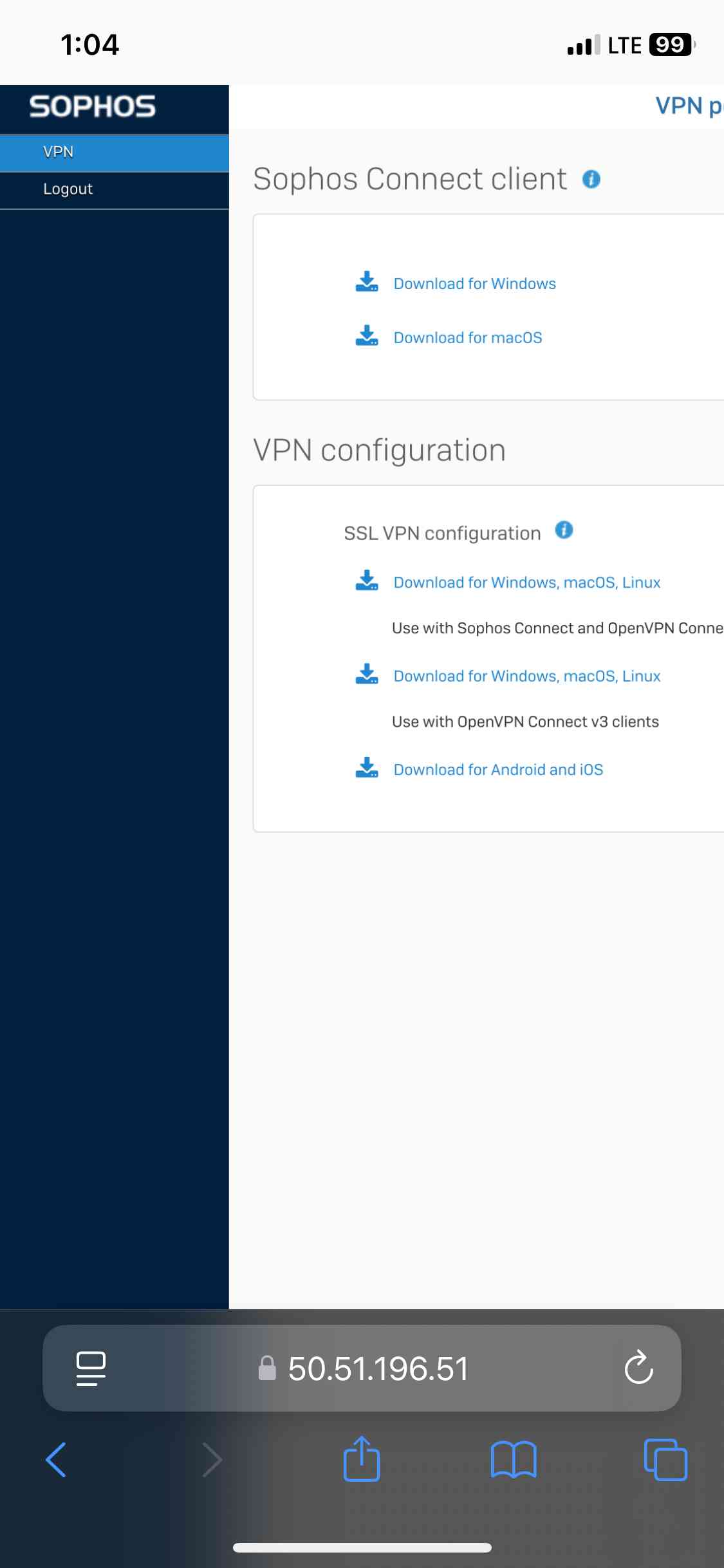
Task: Tap the 50.51.196.51 address field
Action: point(362,1368)
